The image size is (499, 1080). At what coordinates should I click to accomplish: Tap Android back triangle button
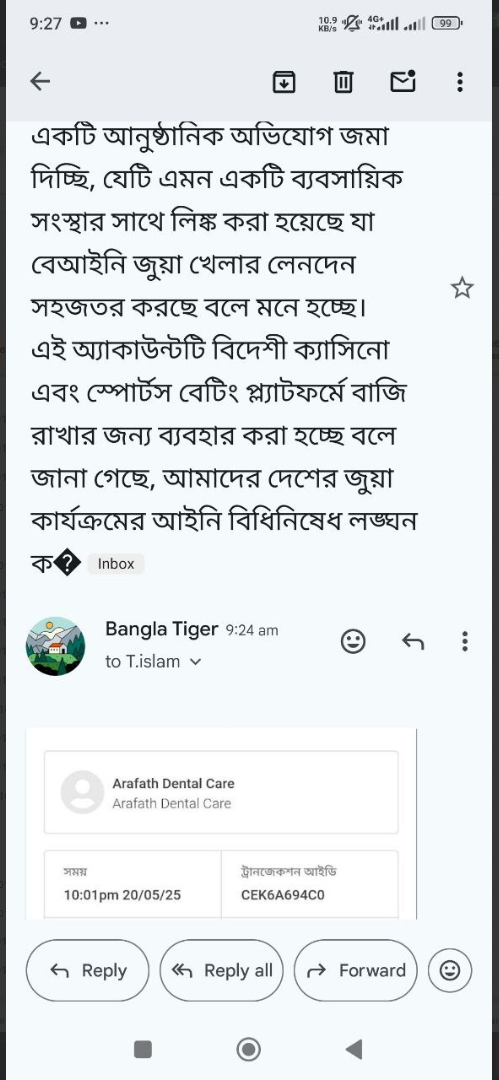[354, 1049]
